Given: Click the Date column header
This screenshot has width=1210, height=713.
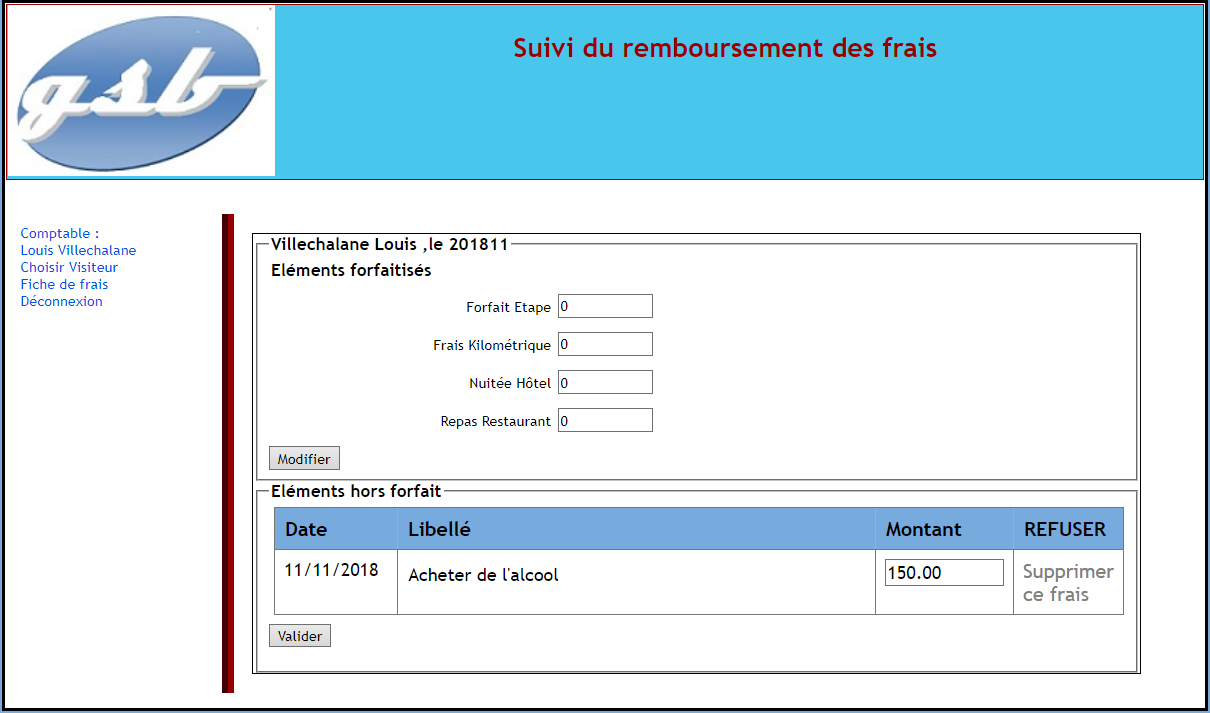Looking at the screenshot, I should (306, 529).
